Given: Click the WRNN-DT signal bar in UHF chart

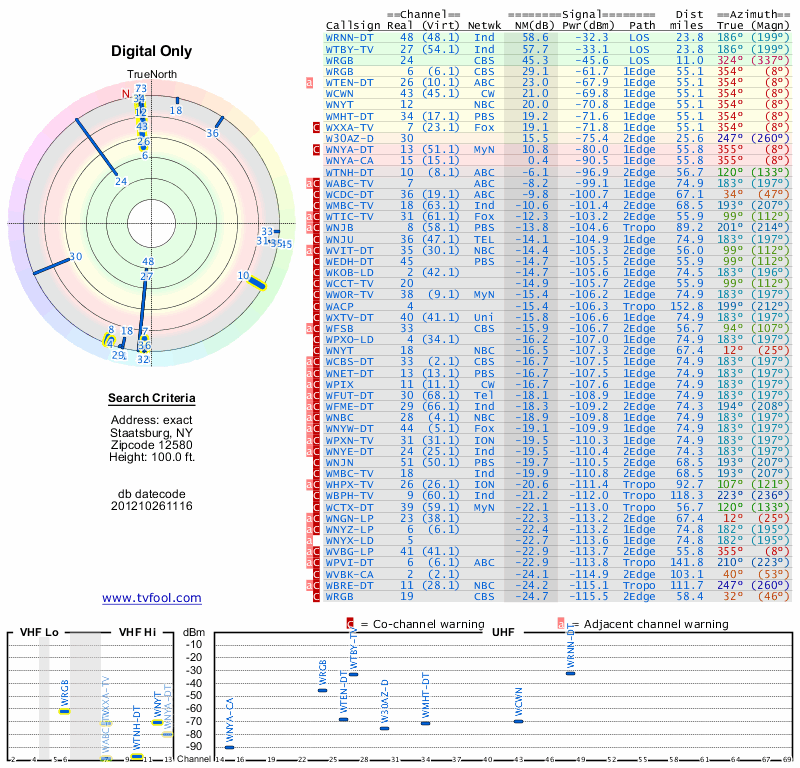Looking at the screenshot, I should click(570, 673).
